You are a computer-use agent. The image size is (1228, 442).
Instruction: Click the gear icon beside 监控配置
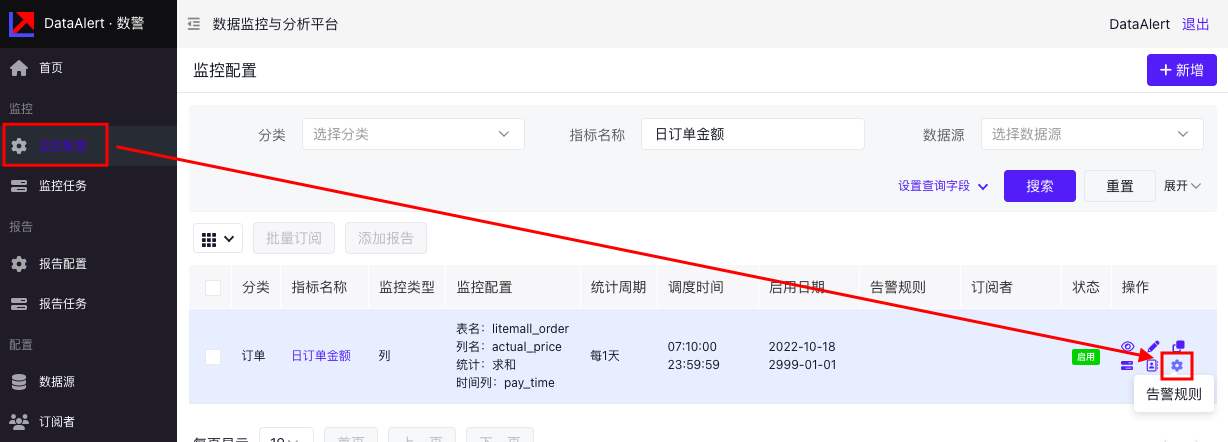pos(18,146)
